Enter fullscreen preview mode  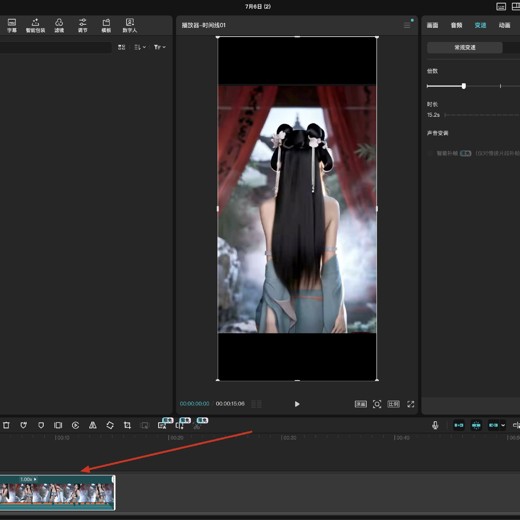pos(411,404)
